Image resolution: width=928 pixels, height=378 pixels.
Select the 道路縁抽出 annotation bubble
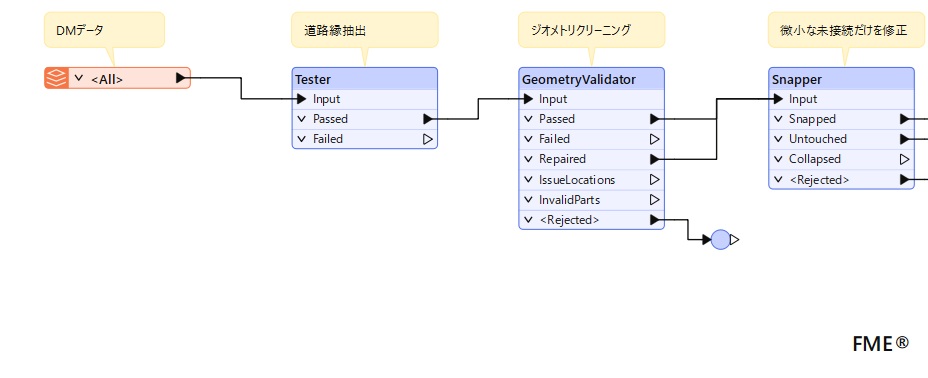pyautogui.click(x=365, y=30)
